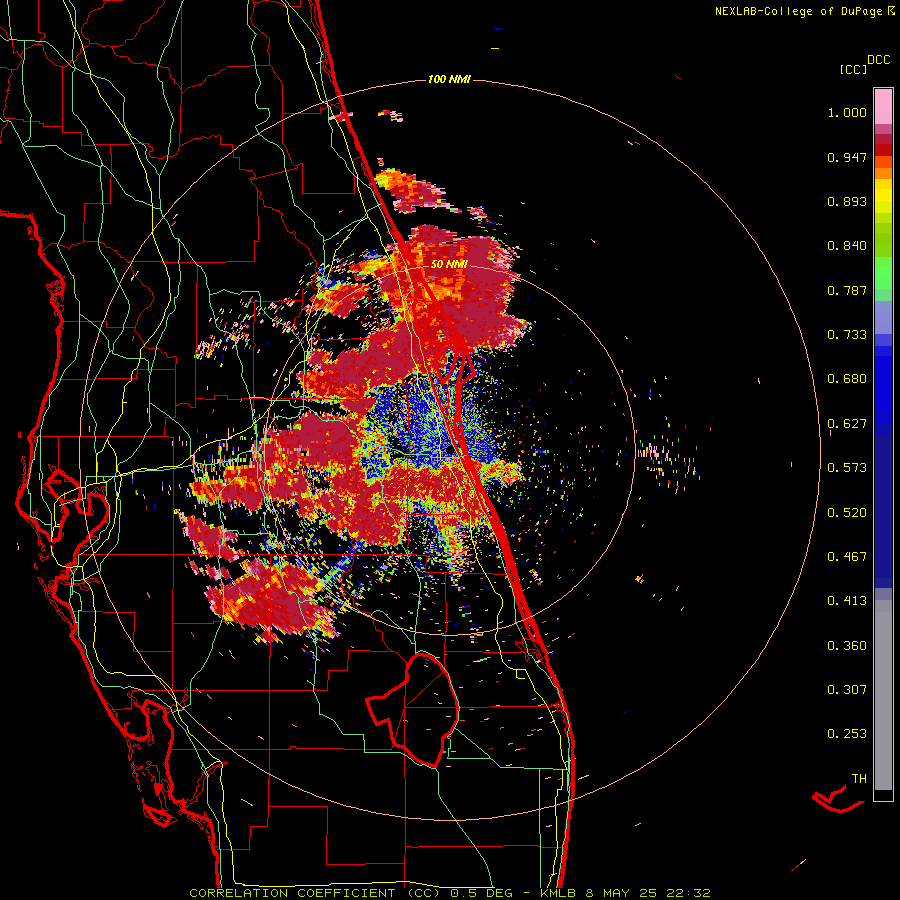Click the 100 NMI range ring label
The width and height of the screenshot is (900, 900).
pos(449,79)
